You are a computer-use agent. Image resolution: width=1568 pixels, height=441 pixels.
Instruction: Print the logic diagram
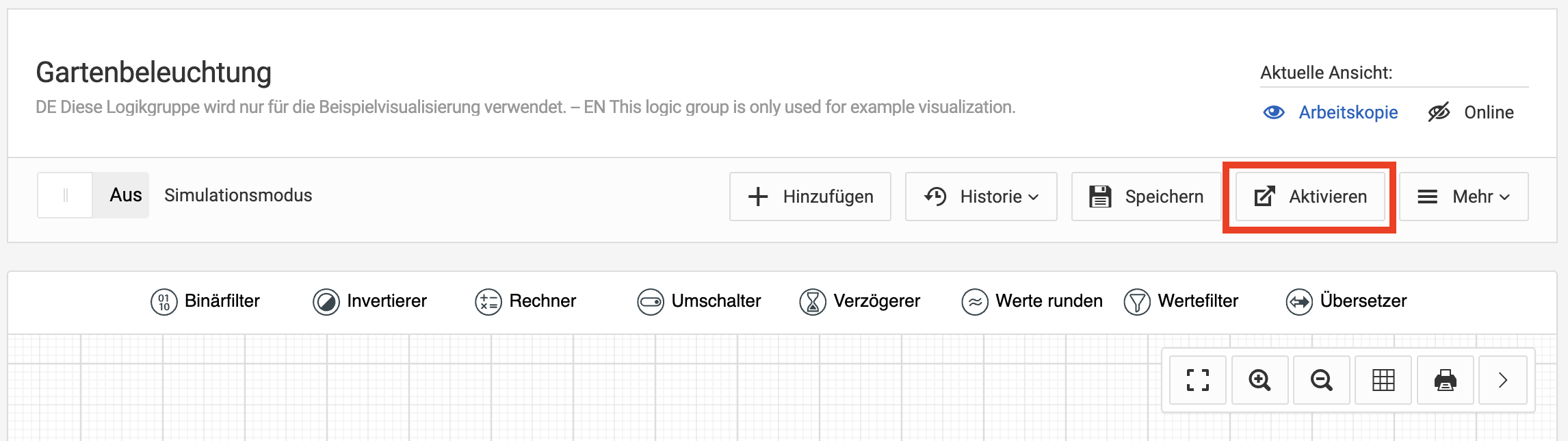tap(1445, 380)
